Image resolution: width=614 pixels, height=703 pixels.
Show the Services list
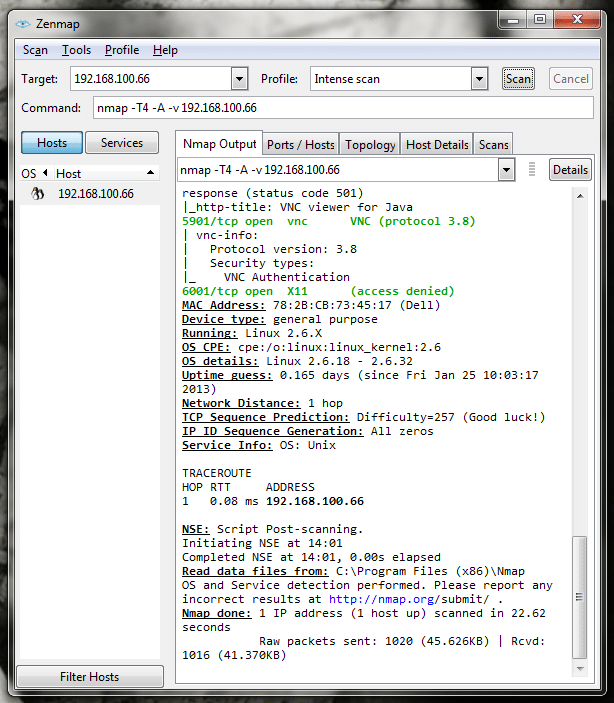tap(122, 143)
